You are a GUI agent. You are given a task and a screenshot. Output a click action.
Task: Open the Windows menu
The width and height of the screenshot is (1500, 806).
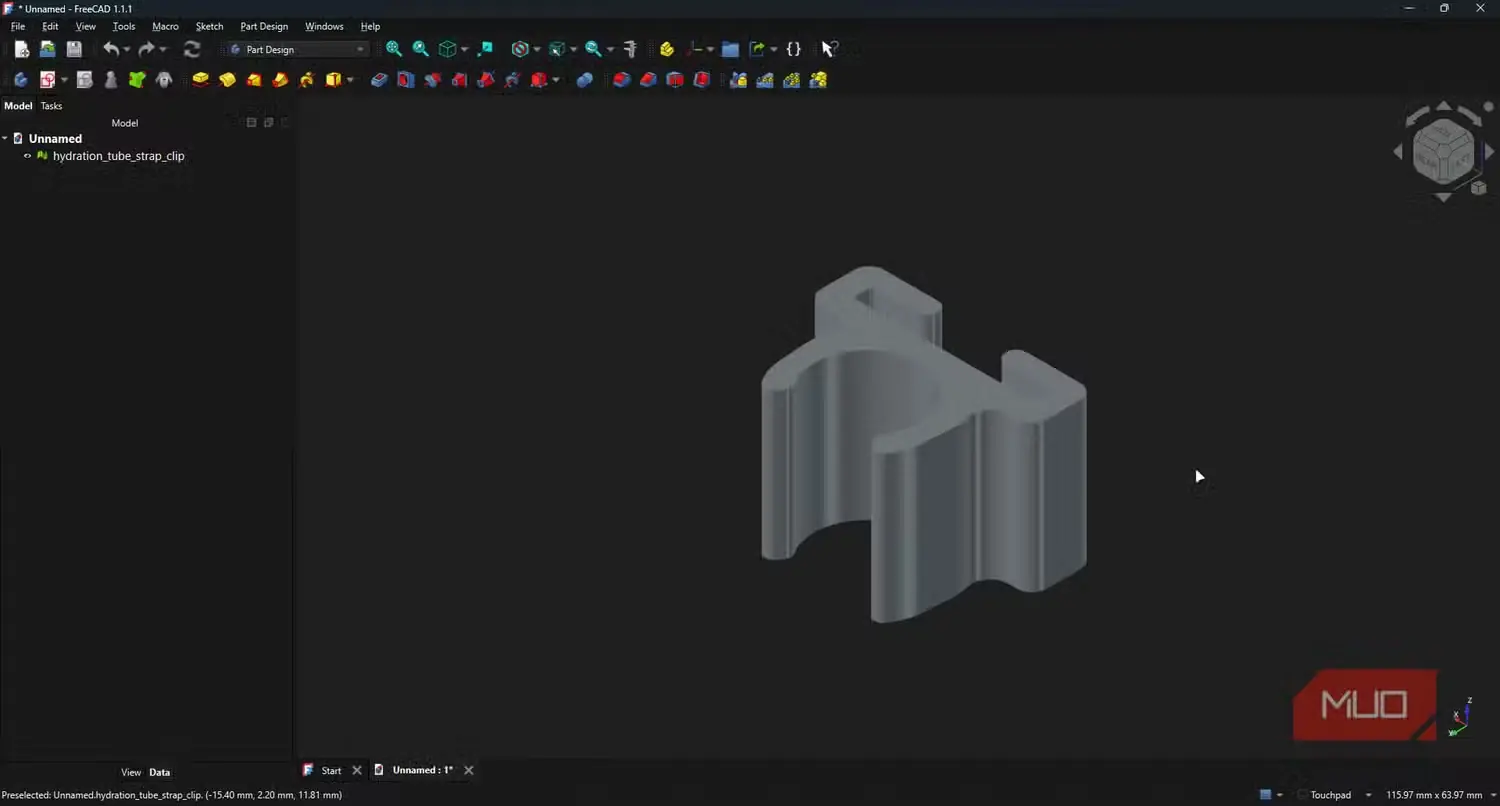tap(324, 26)
